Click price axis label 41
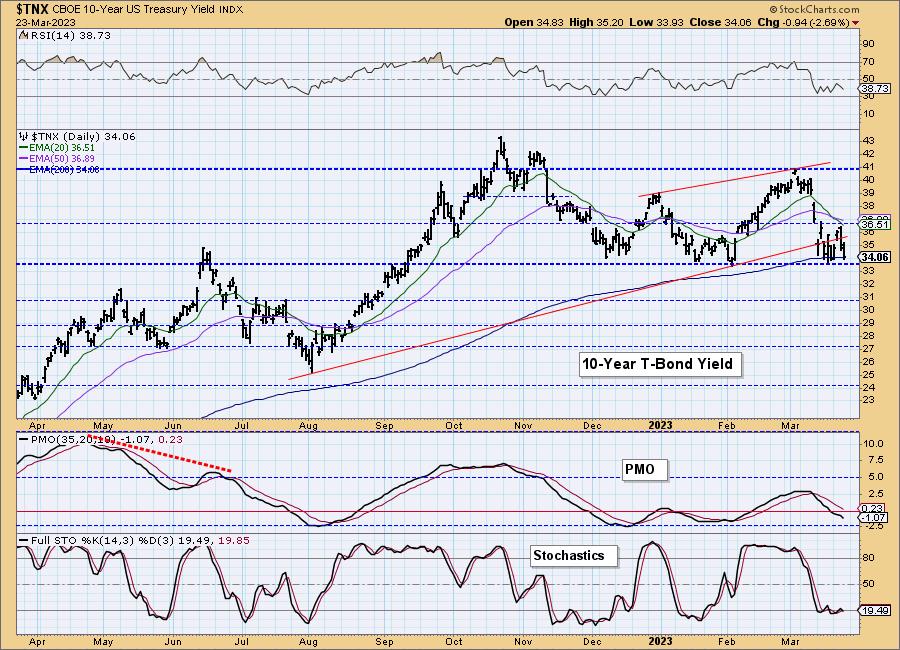 [x=868, y=167]
